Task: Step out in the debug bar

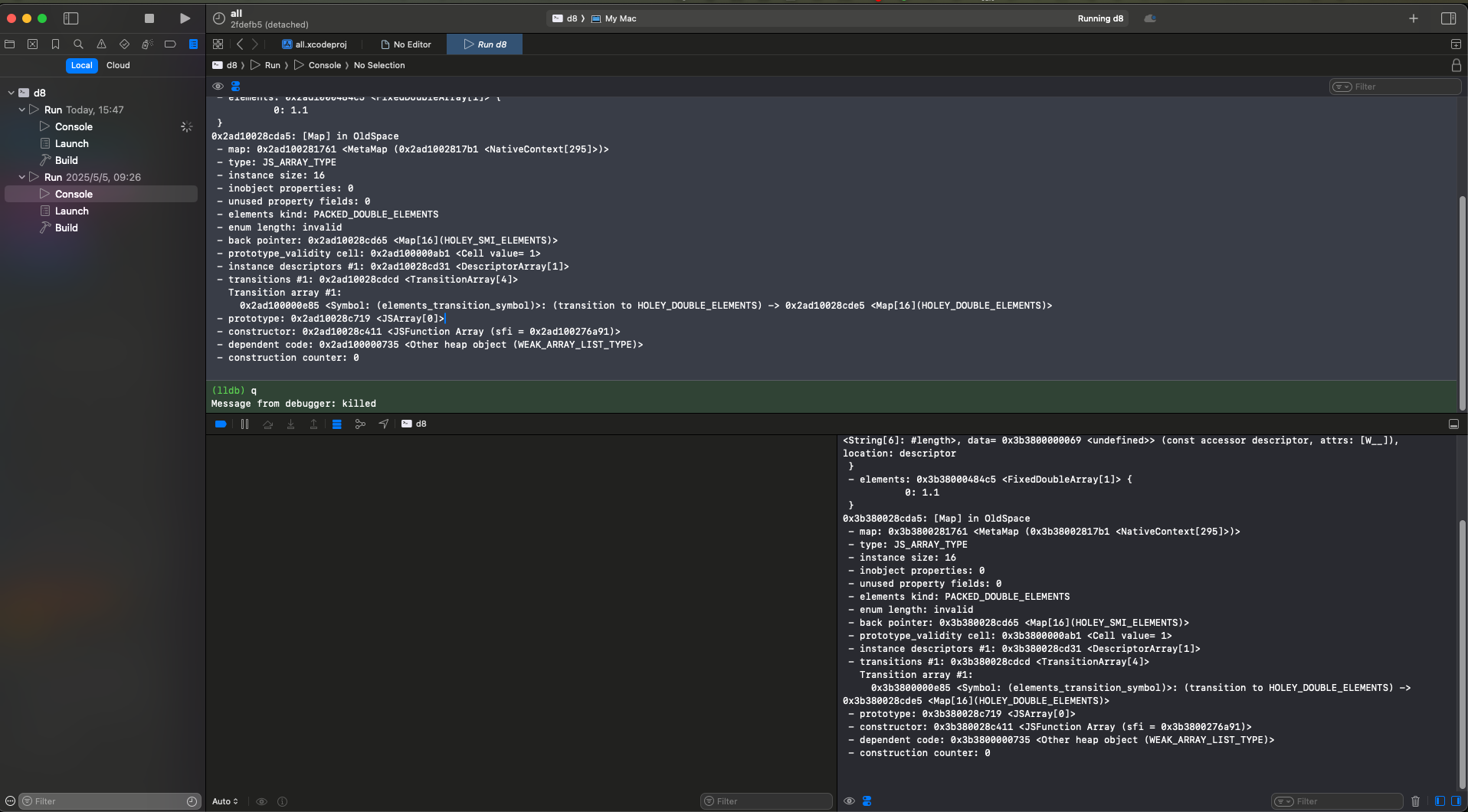Action: coord(313,424)
